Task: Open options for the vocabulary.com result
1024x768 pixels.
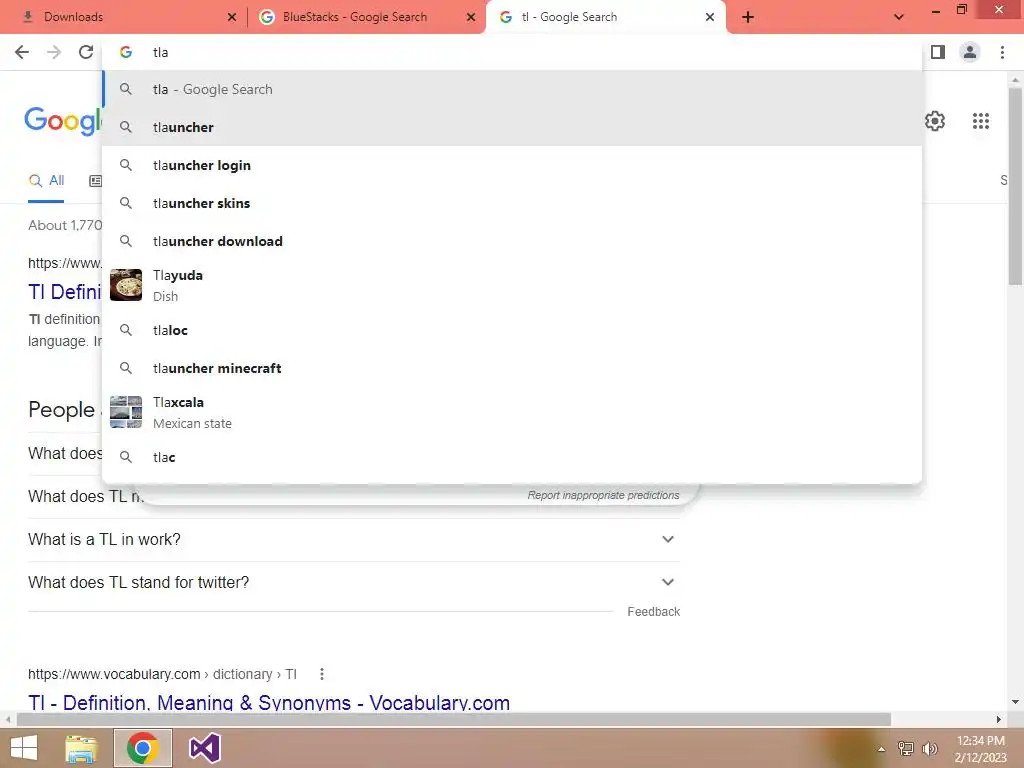Action: click(x=322, y=674)
